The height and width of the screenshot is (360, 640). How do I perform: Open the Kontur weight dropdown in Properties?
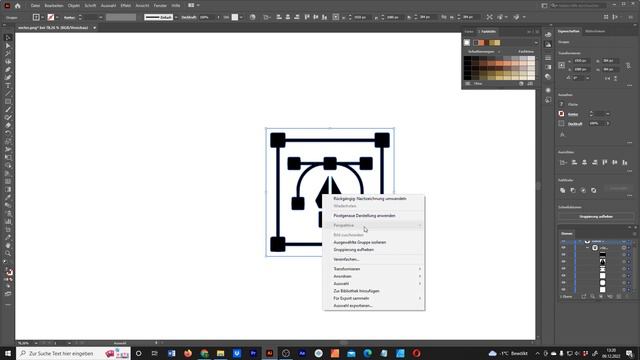tap(608, 114)
